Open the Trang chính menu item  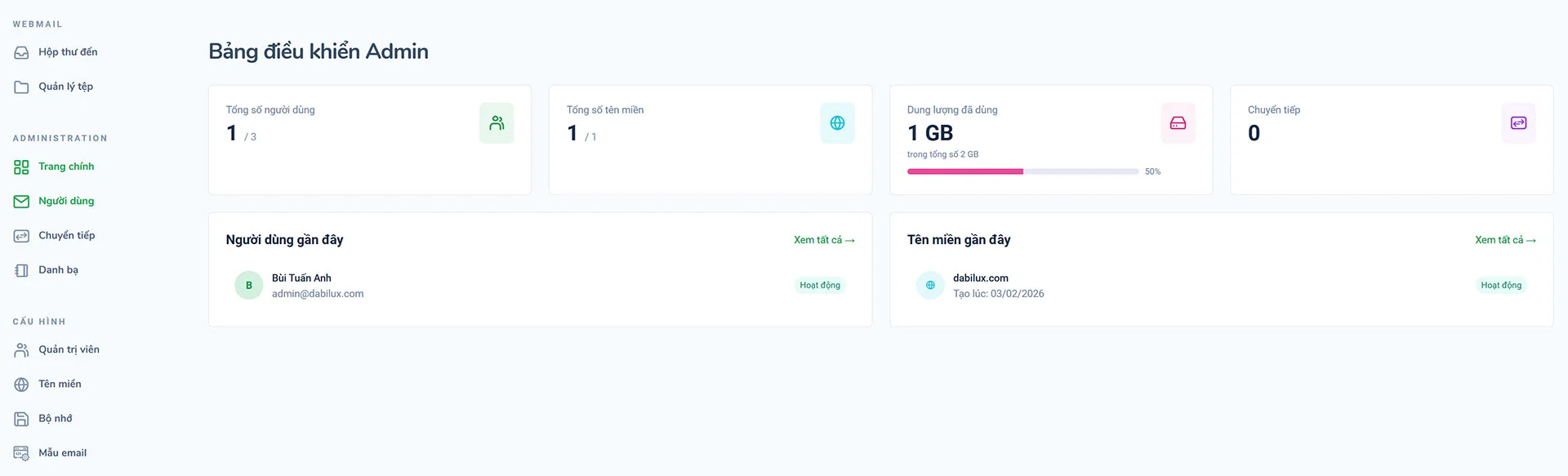[65, 167]
